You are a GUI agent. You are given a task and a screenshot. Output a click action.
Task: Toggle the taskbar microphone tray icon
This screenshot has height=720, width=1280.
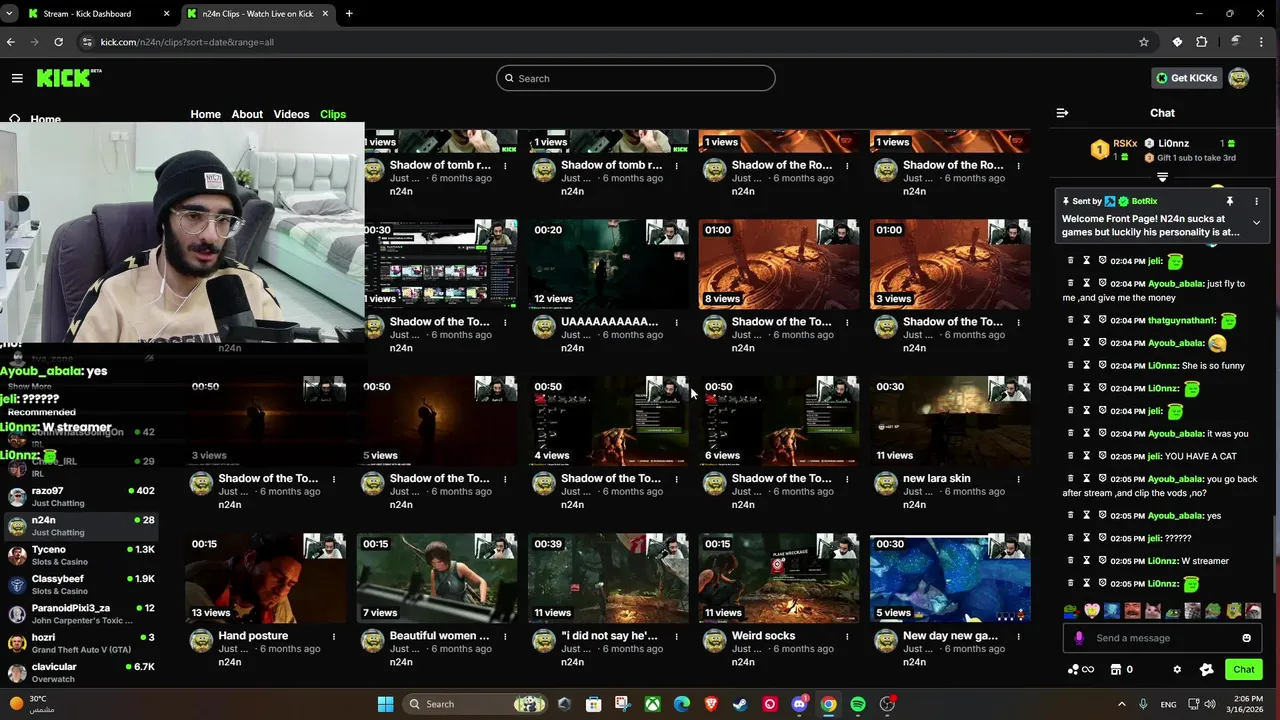[x=1143, y=704]
